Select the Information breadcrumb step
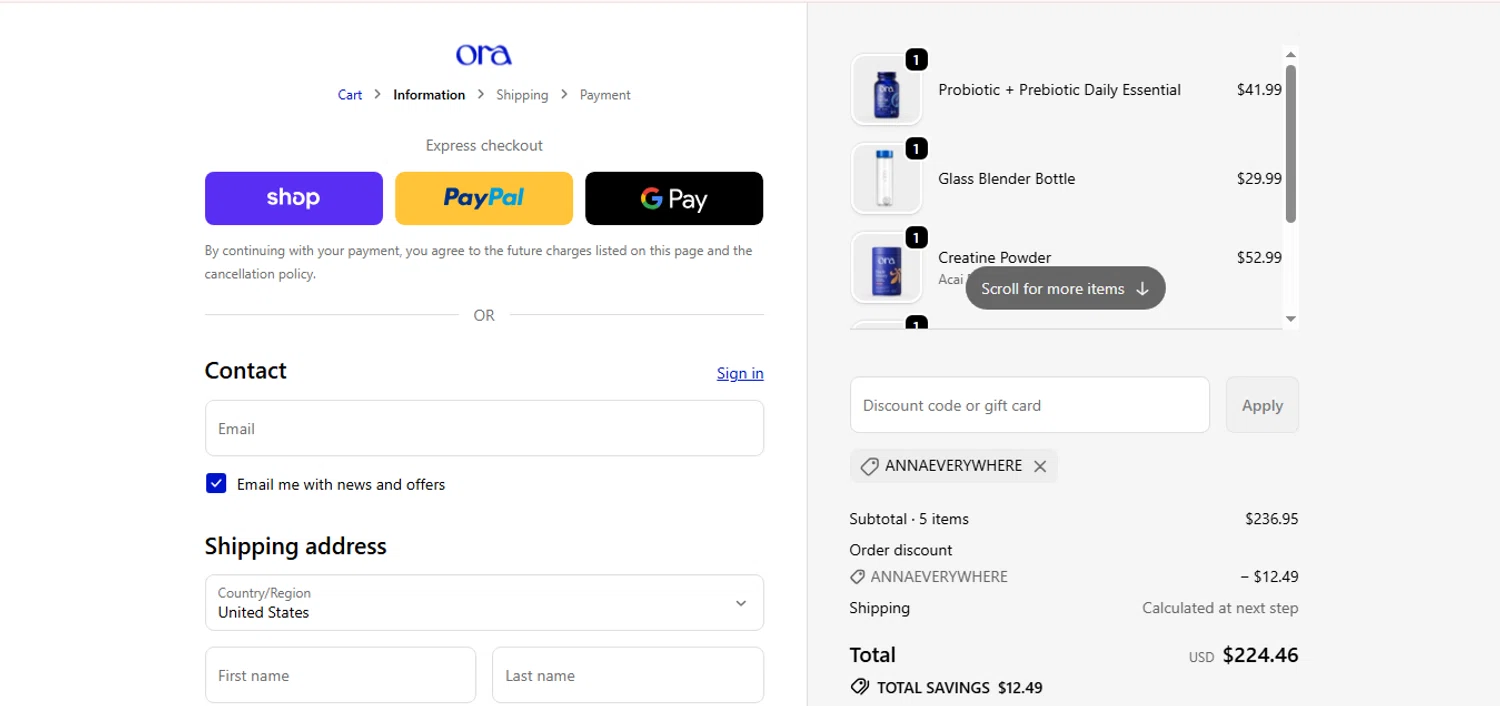Viewport: 1500px width, 706px height. point(429,95)
